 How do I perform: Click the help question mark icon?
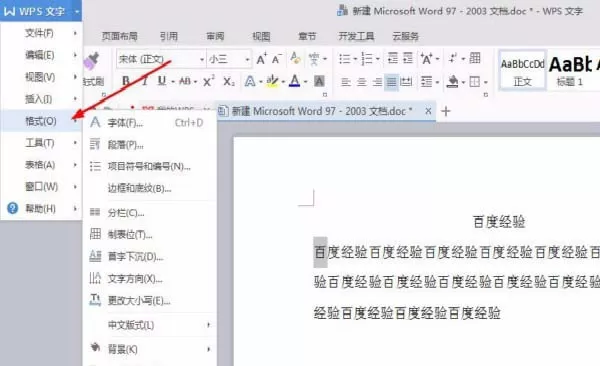coord(13,209)
